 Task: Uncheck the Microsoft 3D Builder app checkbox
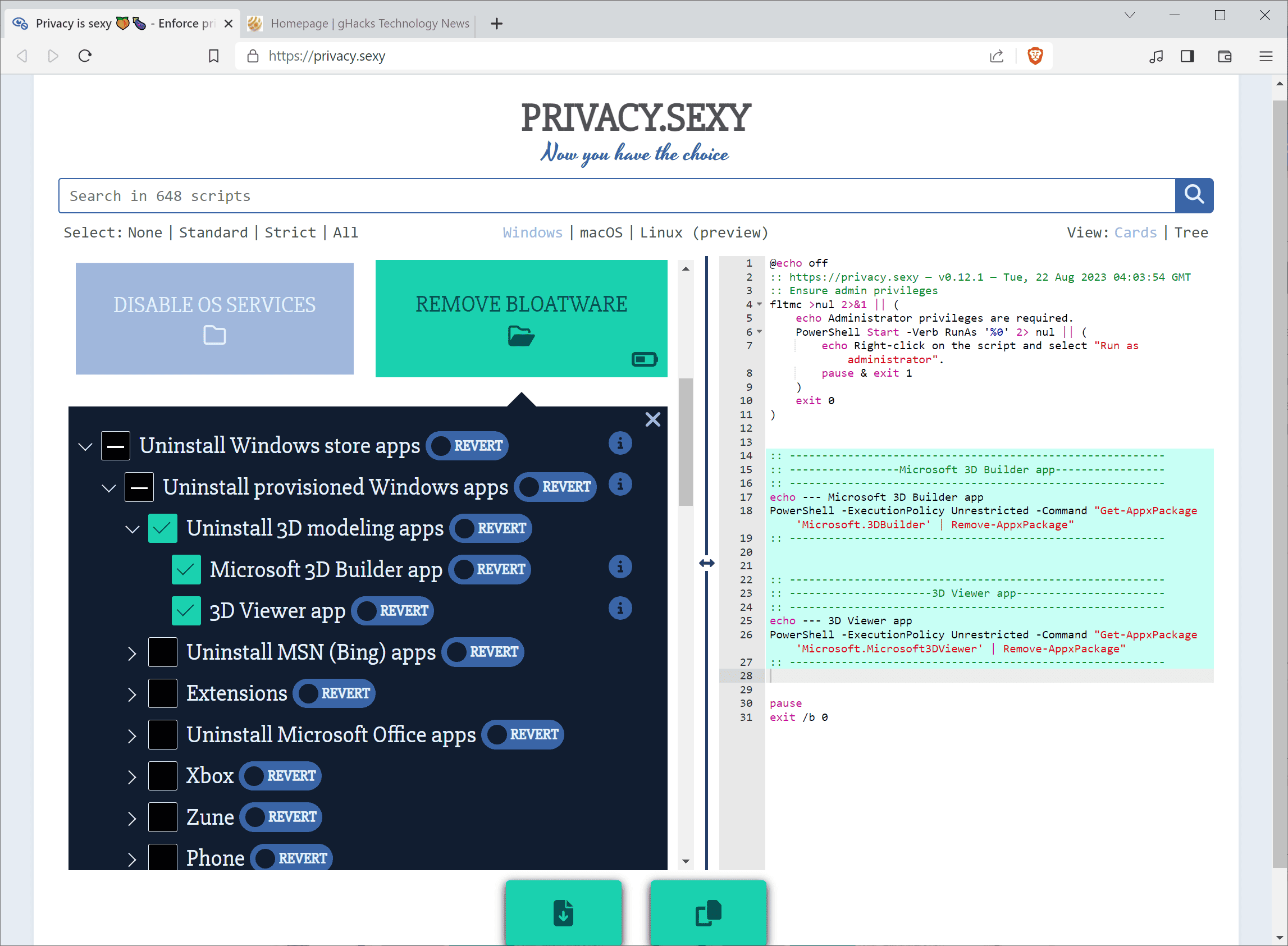point(186,569)
